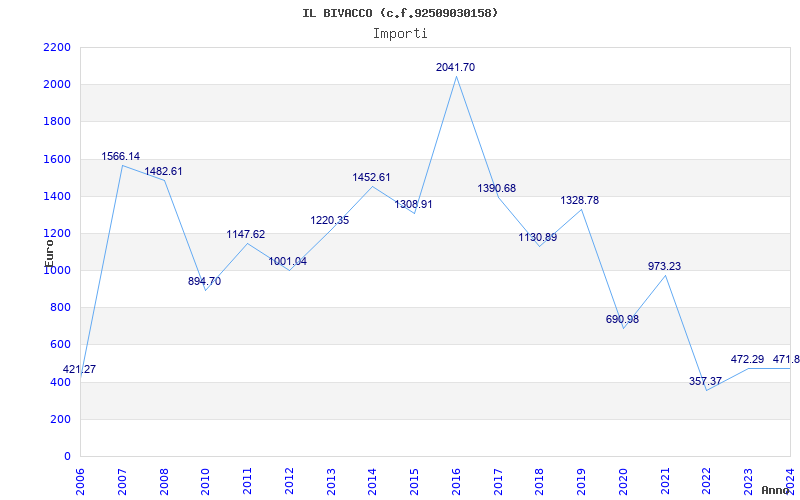Click the 2011 x-axis year label

[x=247, y=482]
